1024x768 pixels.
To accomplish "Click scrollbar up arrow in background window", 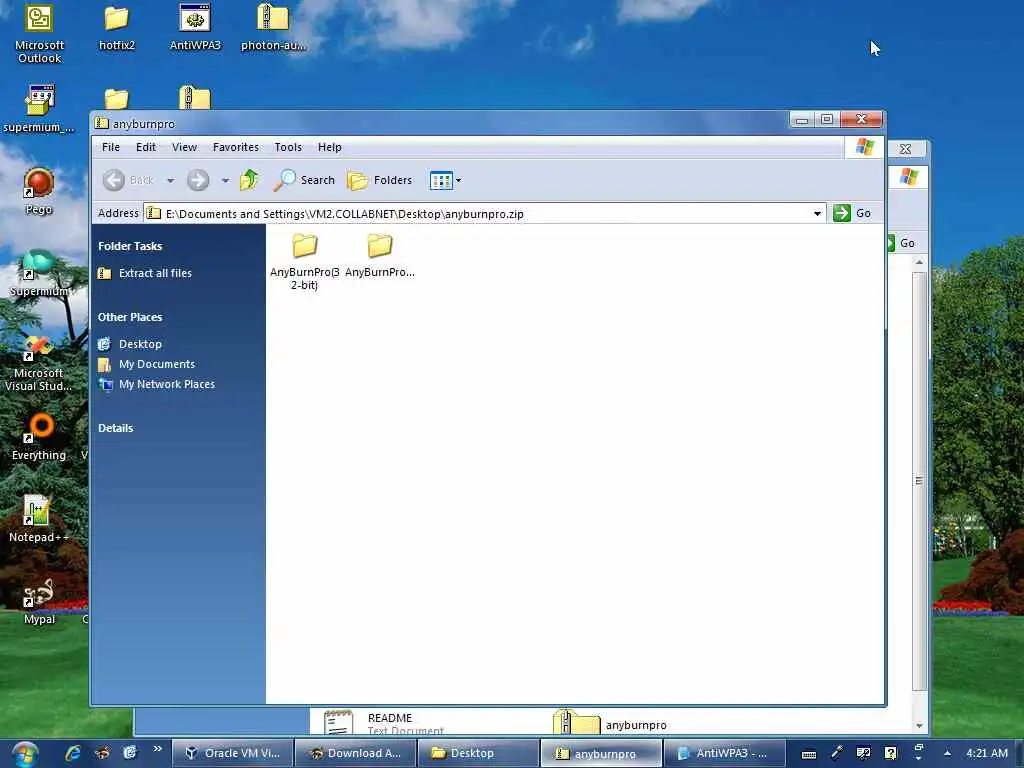I will click(920, 262).
